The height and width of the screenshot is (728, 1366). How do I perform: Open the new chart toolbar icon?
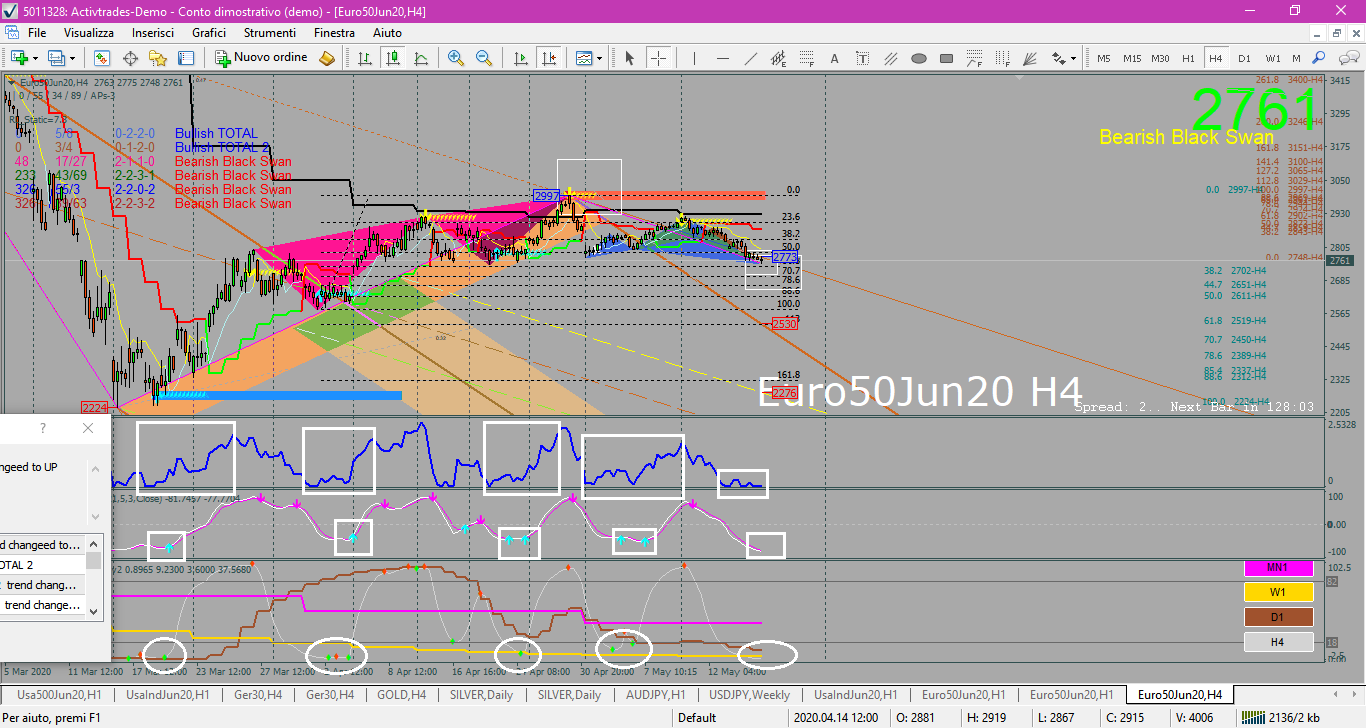[x=19, y=58]
